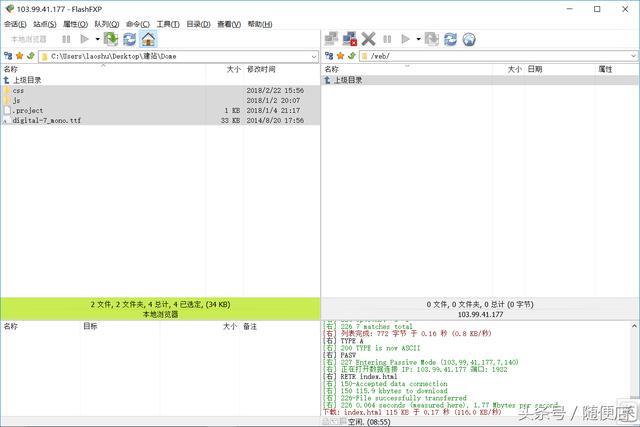
Task: Click the 本地浏览器 toolbar label
Action: point(29,39)
